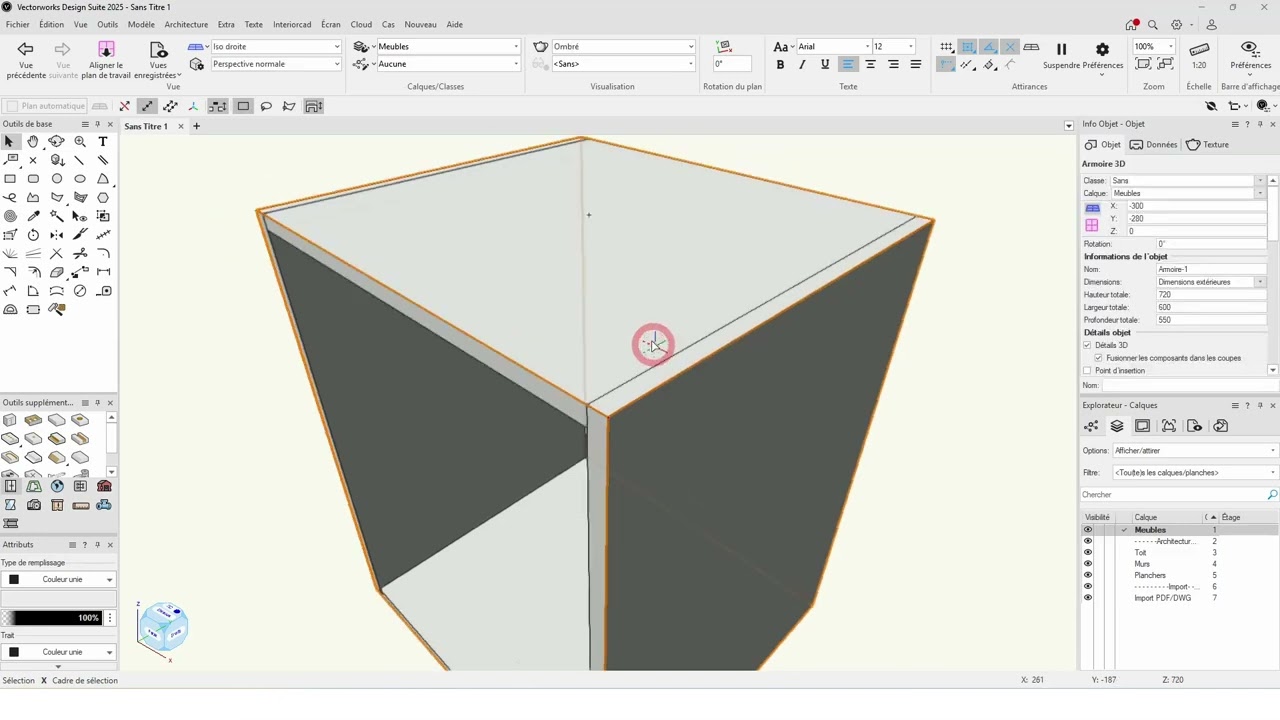
Task: Click the 1:20 Échelle button
Action: pyautogui.click(x=1199, y=55)
